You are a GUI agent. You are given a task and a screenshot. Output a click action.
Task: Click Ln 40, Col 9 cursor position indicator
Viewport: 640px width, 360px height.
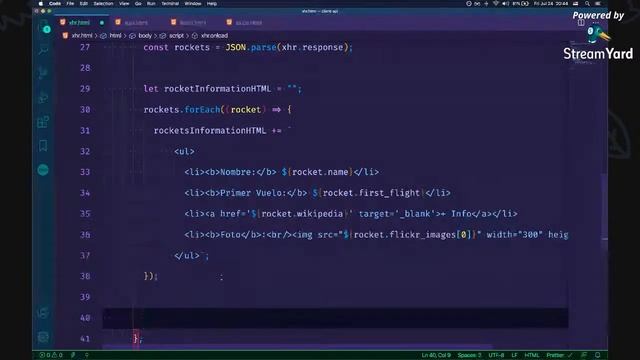[436, 355]
